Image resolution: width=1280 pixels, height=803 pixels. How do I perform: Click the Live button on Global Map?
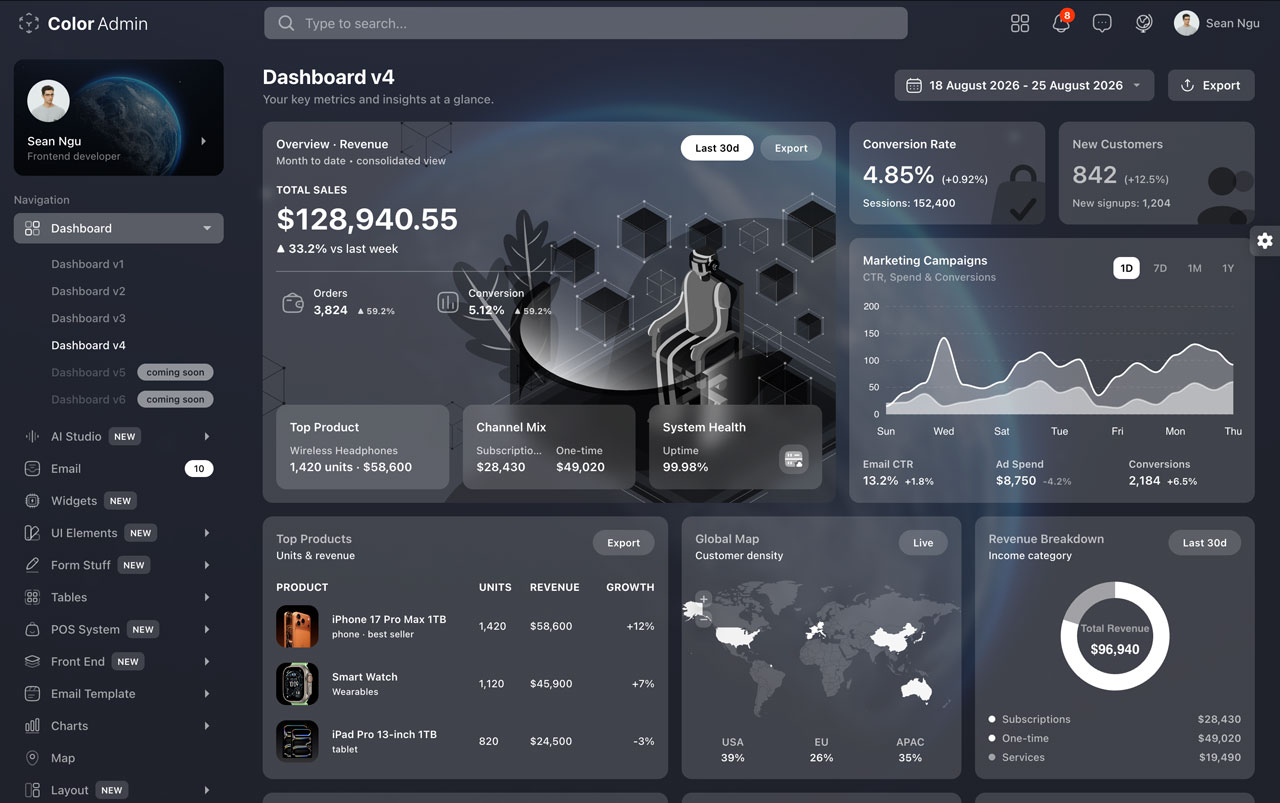tap(923, 543)
